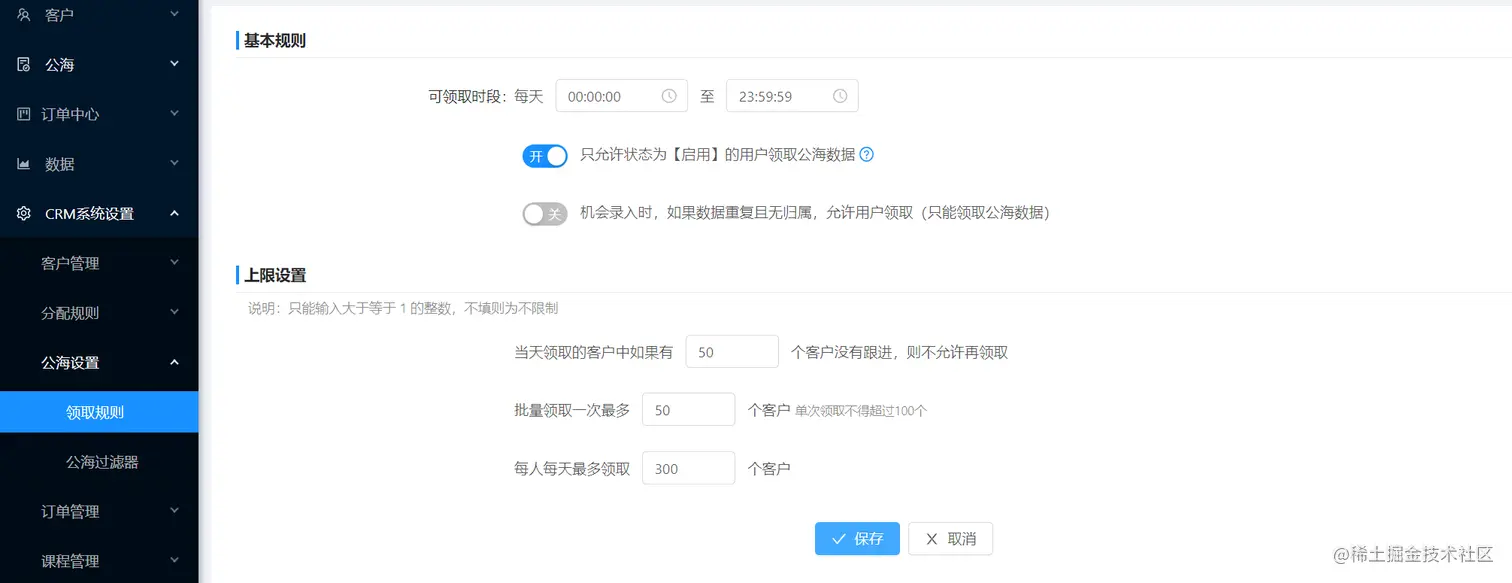This screenshot has width=1512, height=583.
Task: Click the 单次领取不得超过100个 hint text
Action: (x=861, y=411)
